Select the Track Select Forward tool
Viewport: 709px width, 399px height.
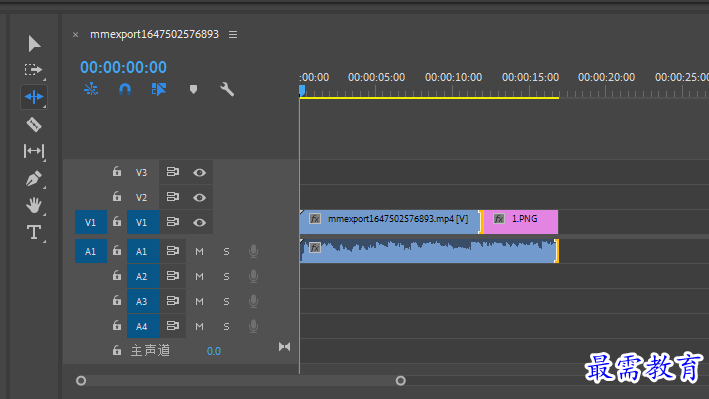(33, 70)
